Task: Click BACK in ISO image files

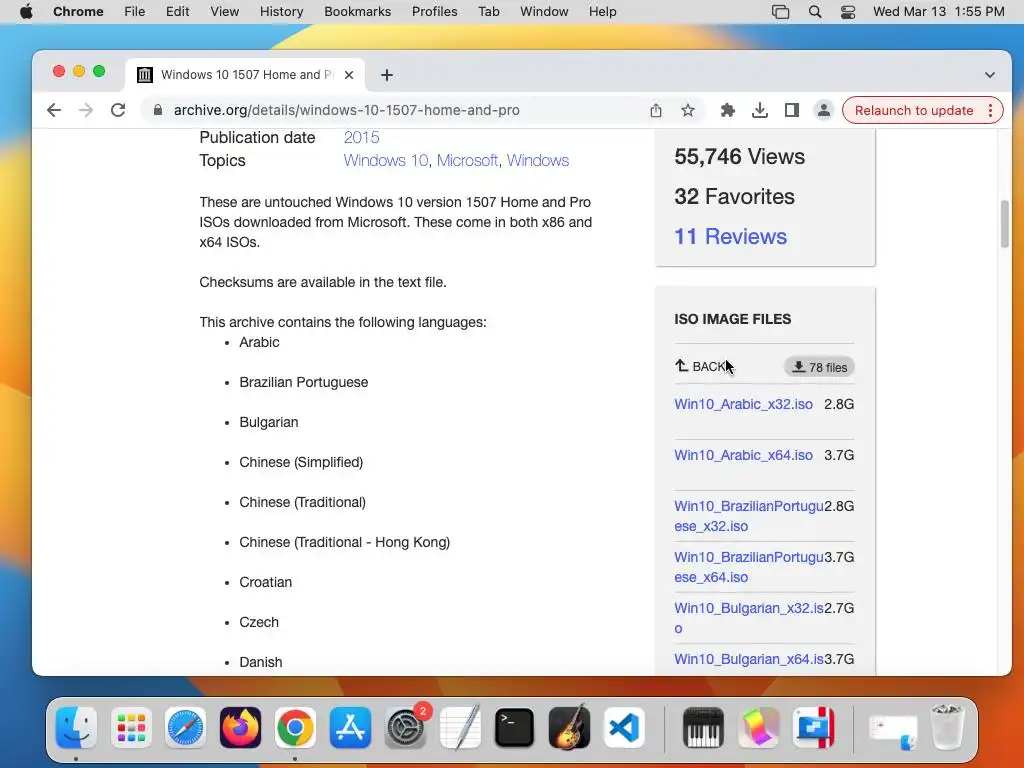Action: coord(703,366)
